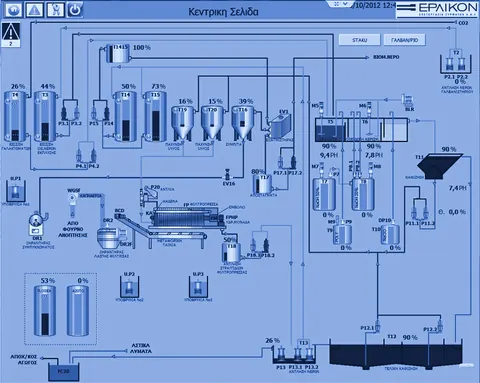Click the home icon in top toolbar
Screen dimensions: 480x383
point(13,10)
